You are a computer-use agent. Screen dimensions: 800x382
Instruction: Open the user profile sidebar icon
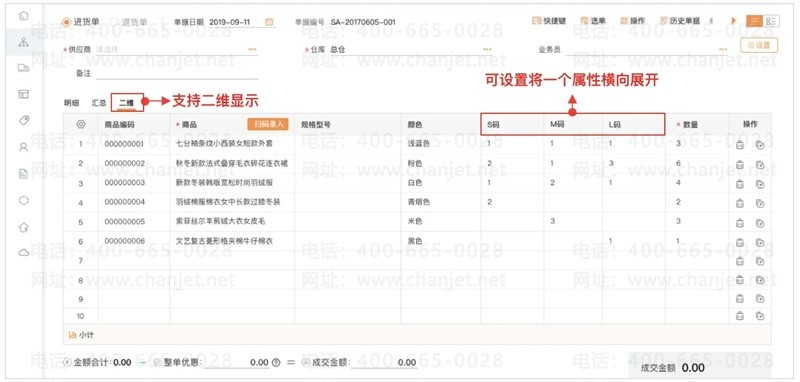pos(23,147)
